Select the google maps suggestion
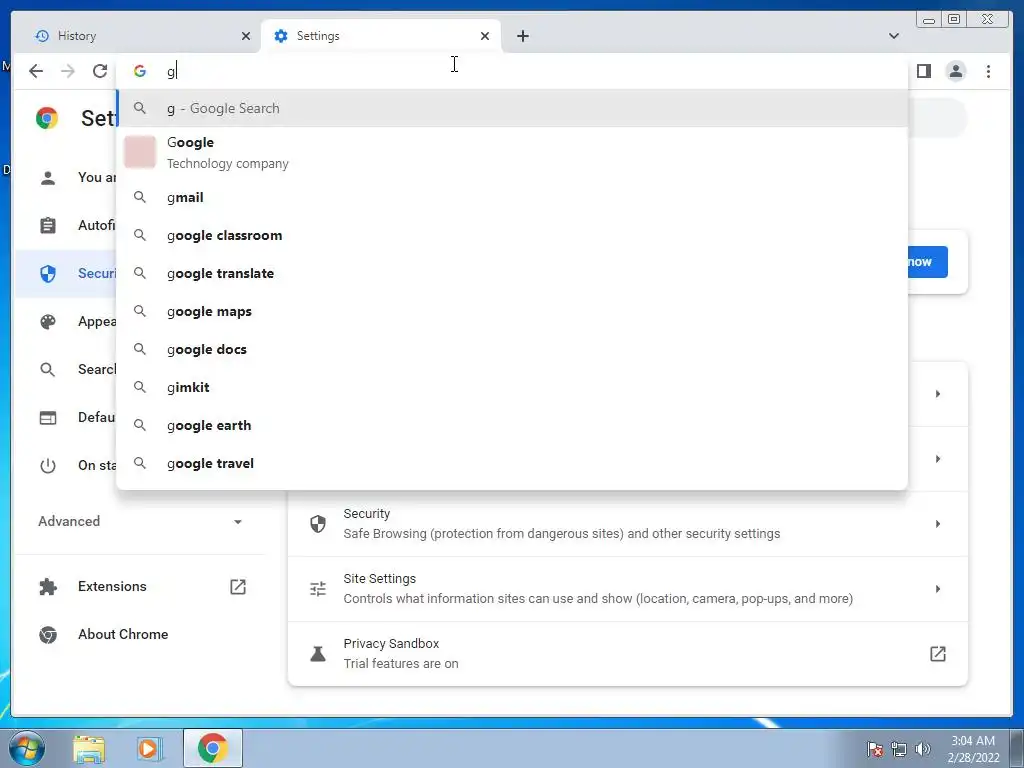The height and width of the screenshot is (768, 1024). click(512, 312)
